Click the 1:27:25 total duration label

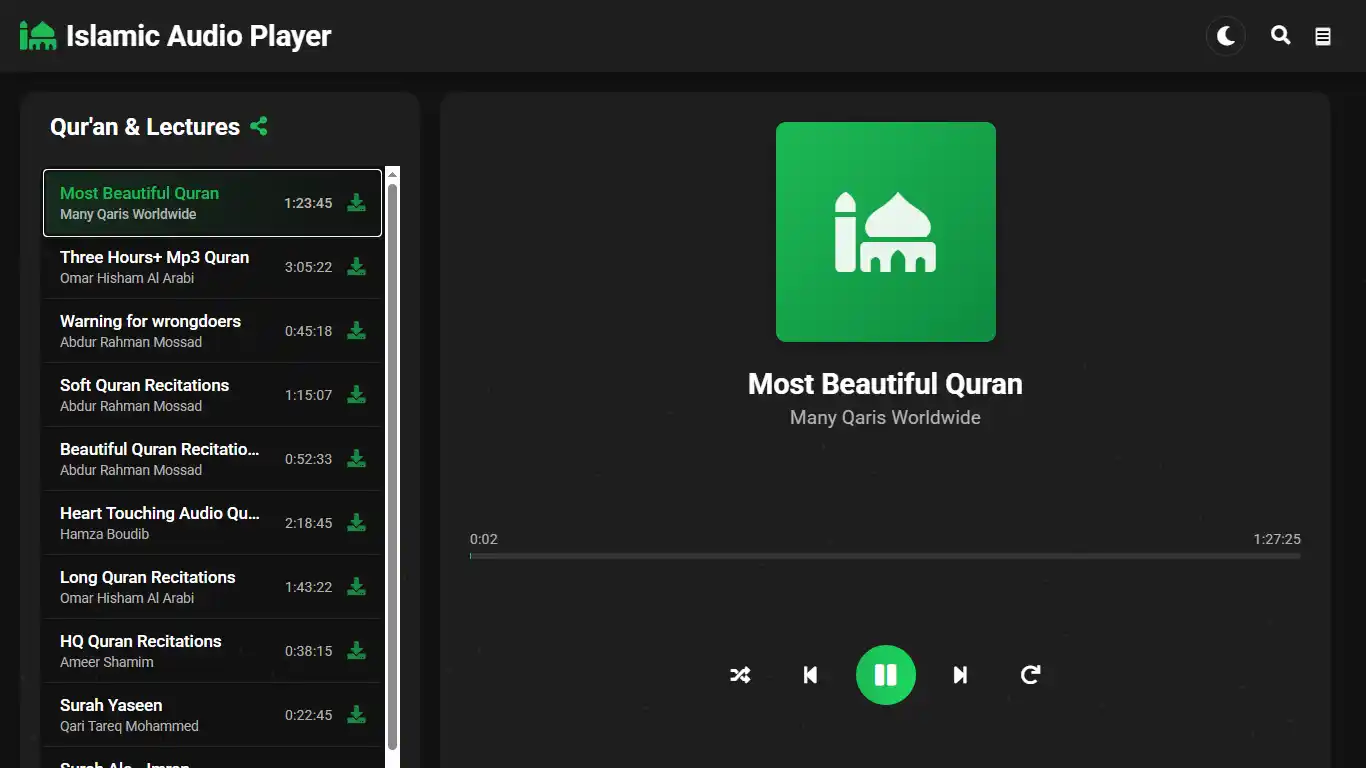pyautogui.click(x=1277, y=539)
